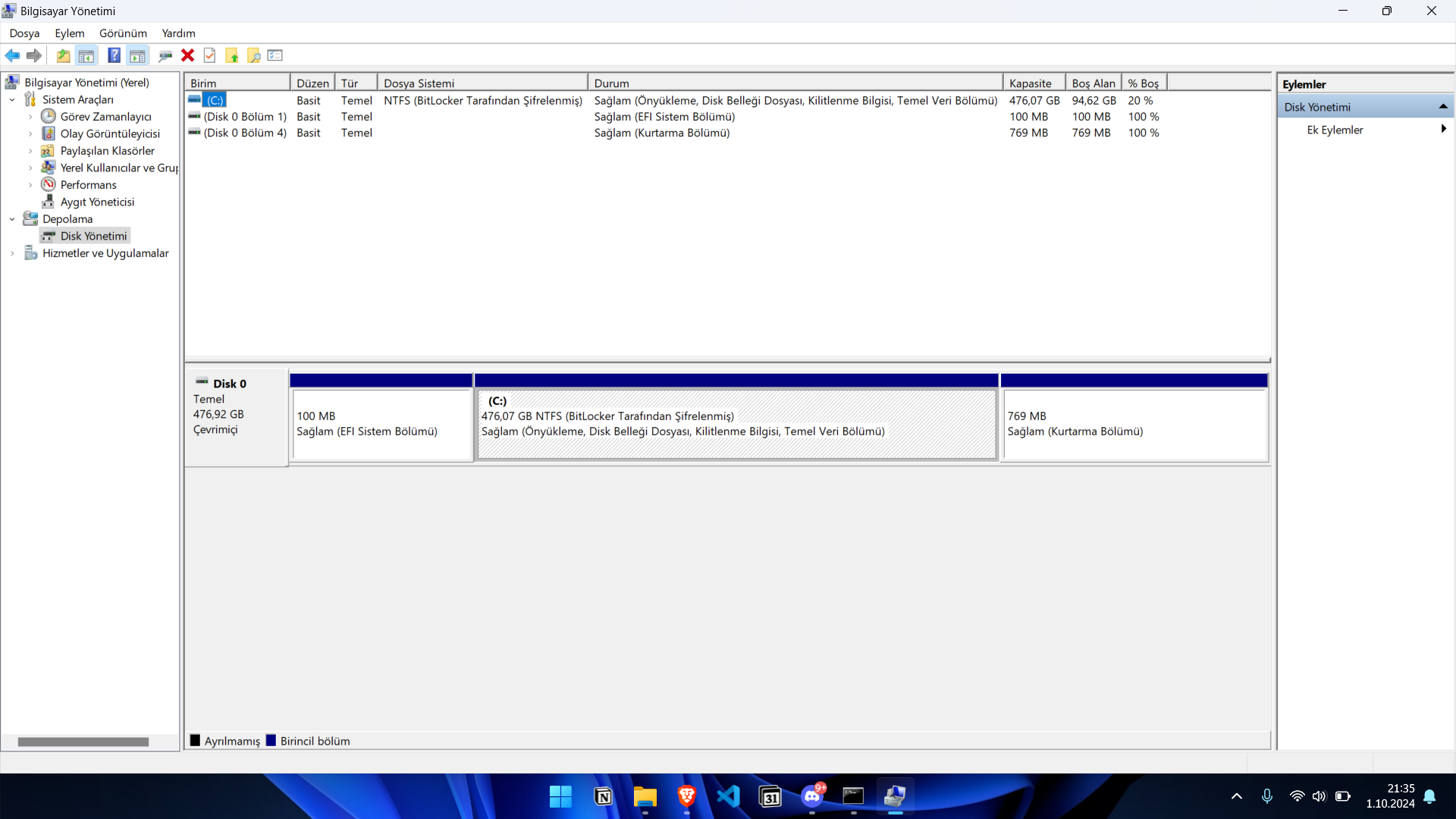Click the folder with magnifier icon
Screen dimensions: 1456x819
coord(254,55)
